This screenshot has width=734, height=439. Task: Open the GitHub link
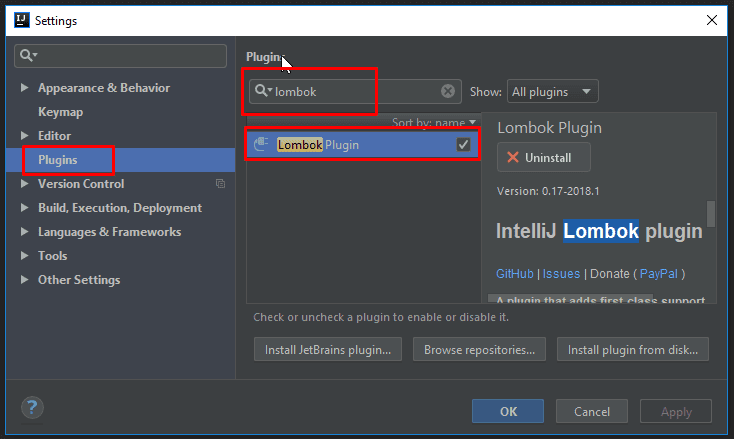click(514, 274)
